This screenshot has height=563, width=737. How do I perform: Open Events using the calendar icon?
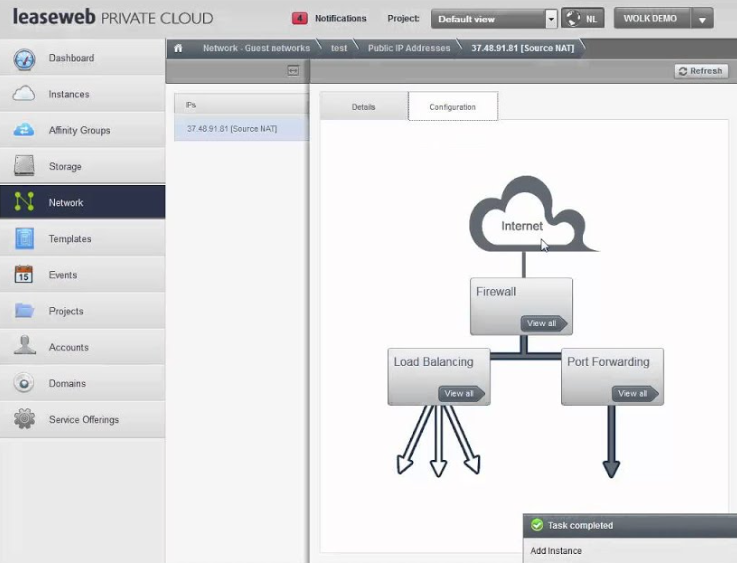click(24, 275)
